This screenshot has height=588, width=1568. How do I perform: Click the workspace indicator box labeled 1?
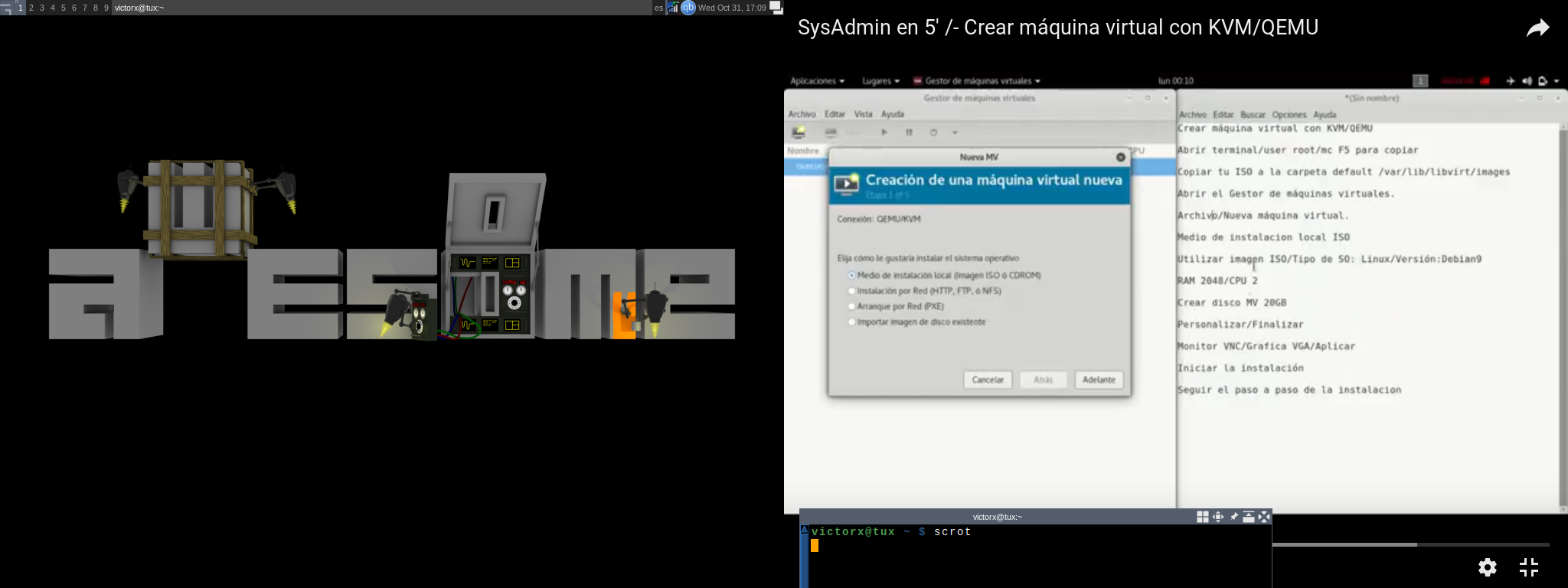pos(1420,81)
